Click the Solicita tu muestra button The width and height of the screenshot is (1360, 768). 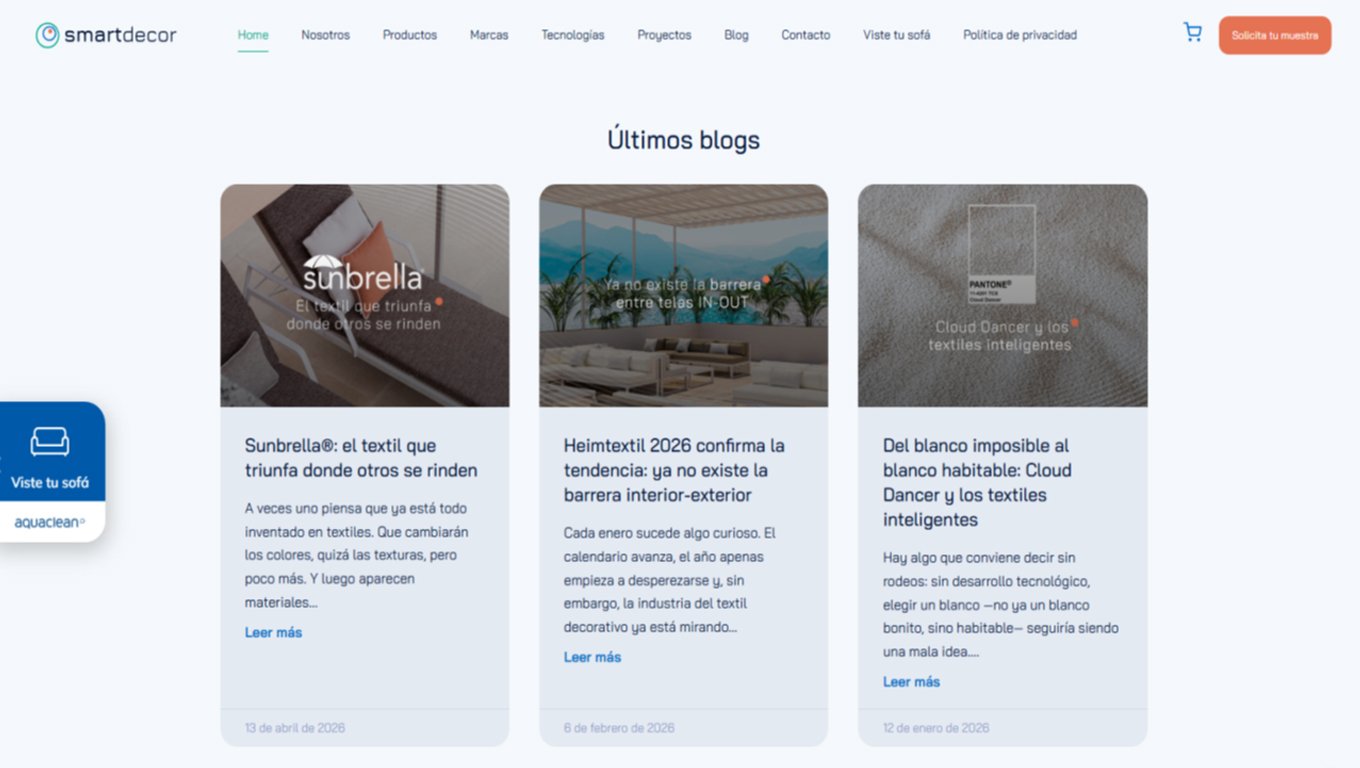1275,35
